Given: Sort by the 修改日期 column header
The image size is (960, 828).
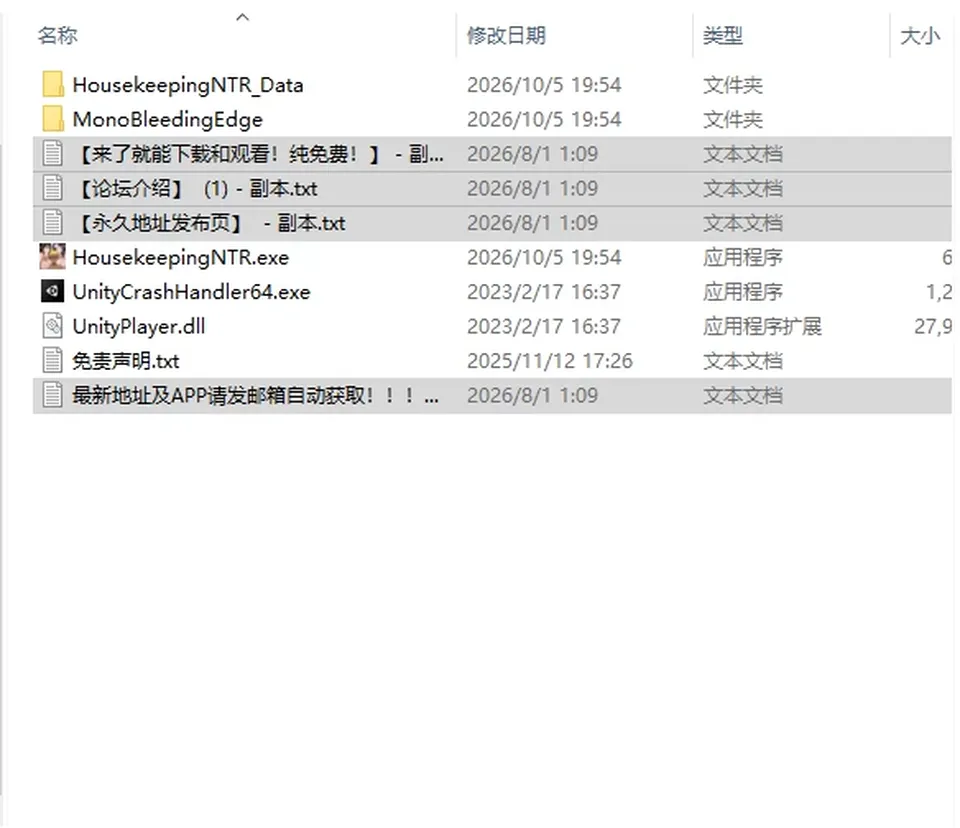Looking at the screenshot, I should click(x=506, y=36).
